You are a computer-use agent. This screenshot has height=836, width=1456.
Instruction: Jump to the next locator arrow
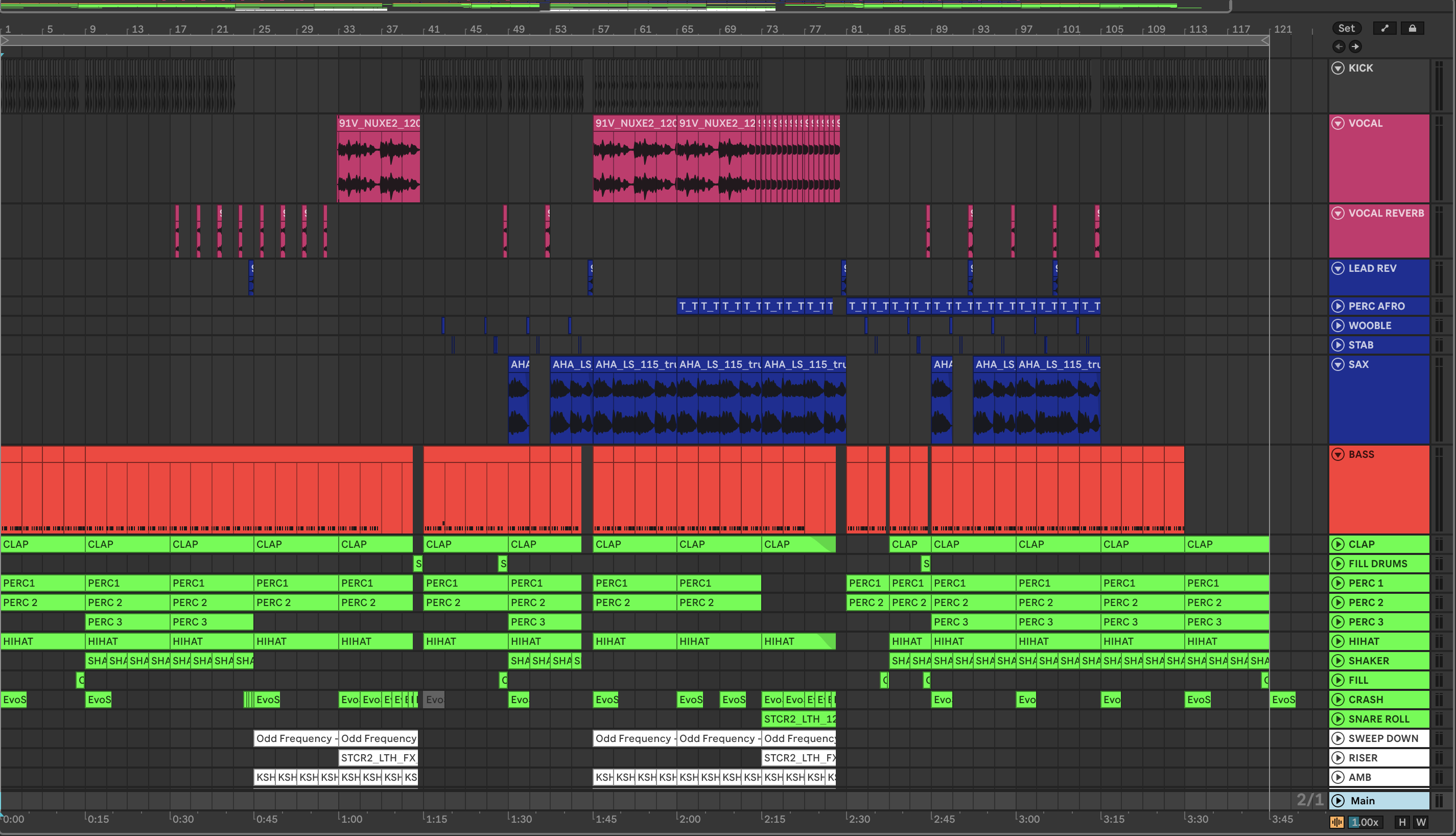(1355, 47)
